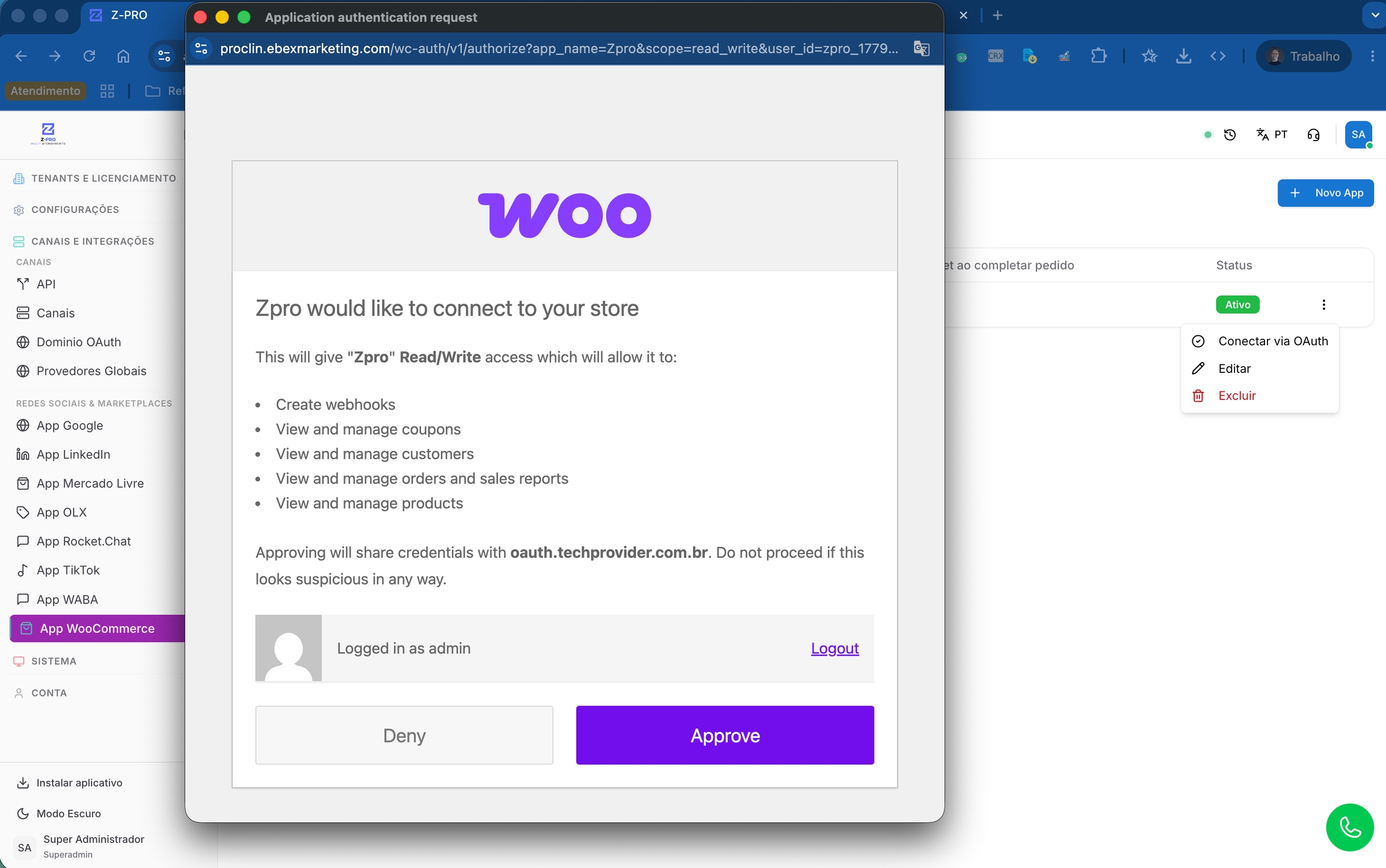Click the bookmark star icon
Image resolution: width=1386 pixels, height=868 pixels.
coord(1149,56)
